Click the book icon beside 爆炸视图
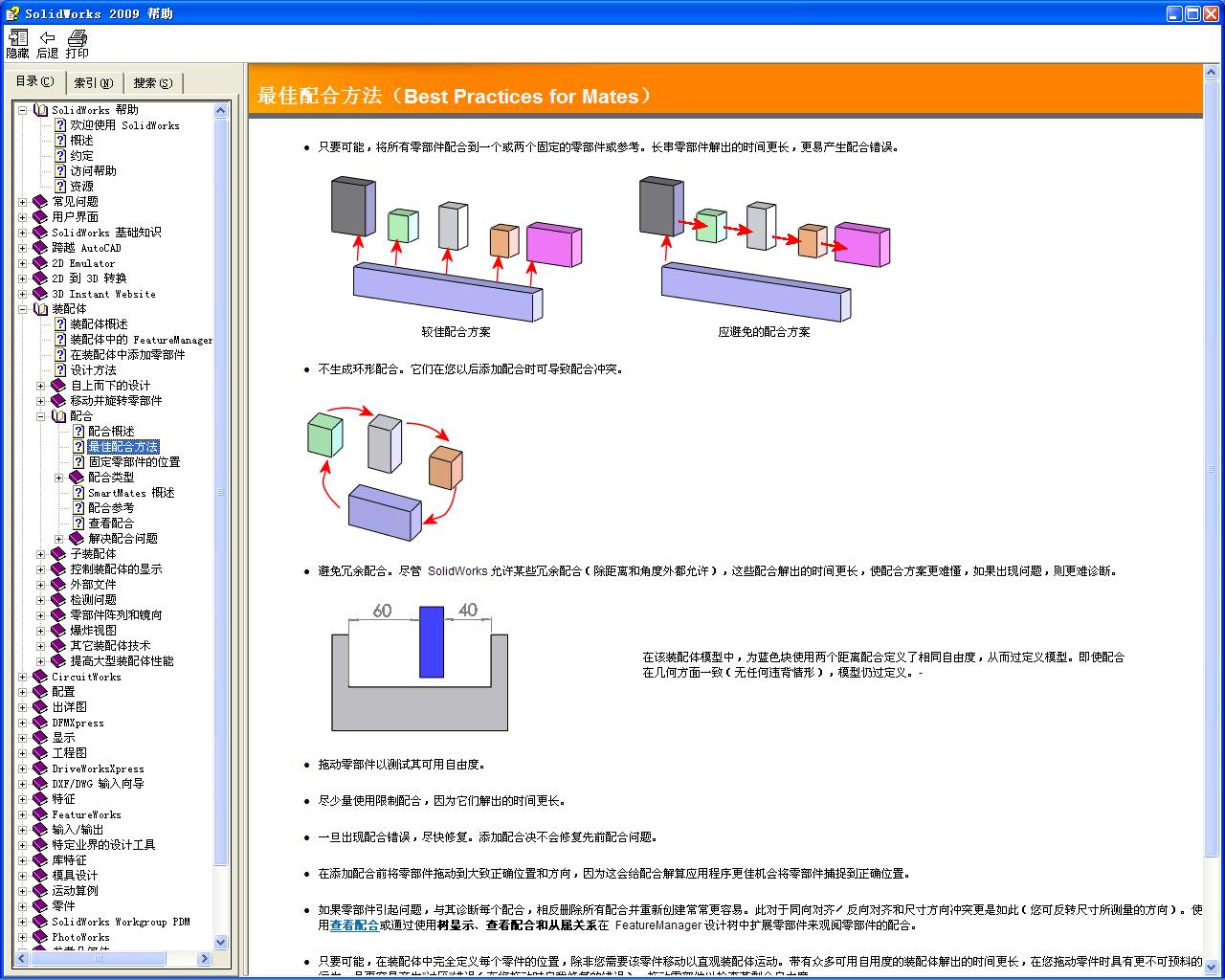 58,631
